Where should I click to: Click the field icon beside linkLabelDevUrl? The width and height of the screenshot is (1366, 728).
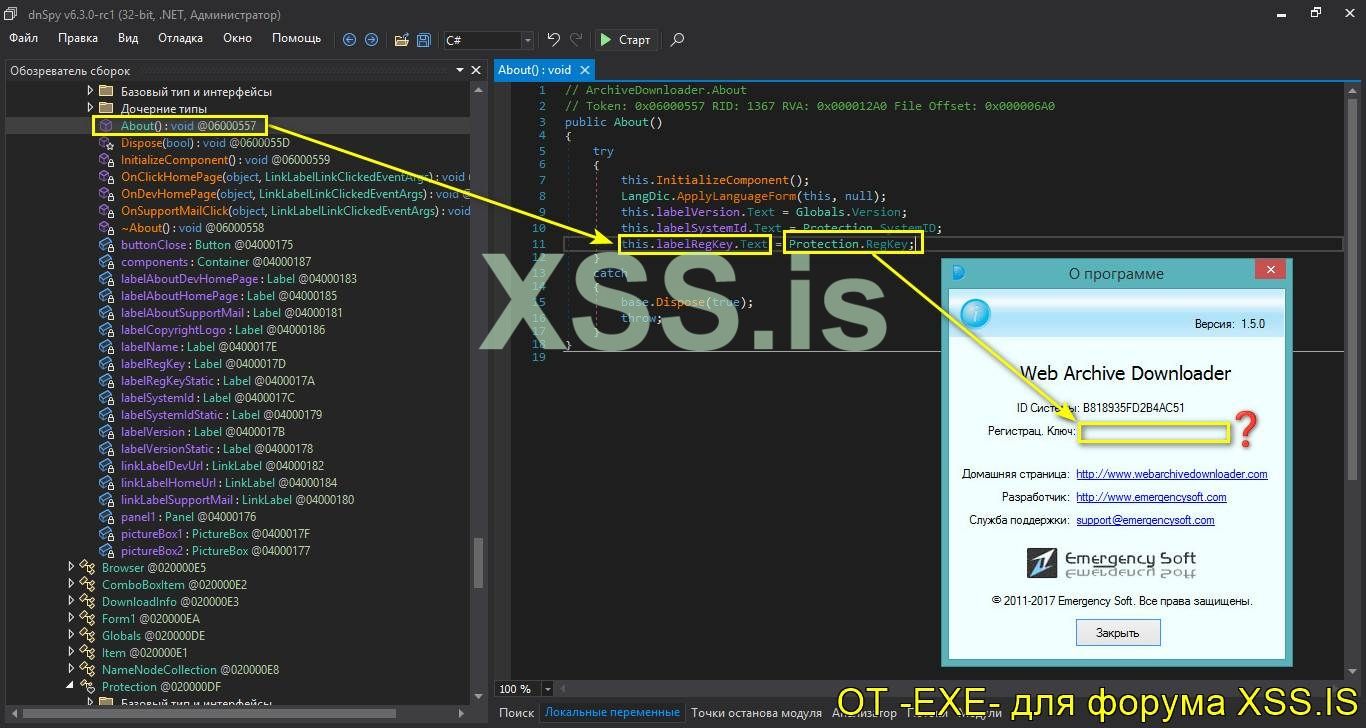(x=106, y=466)
